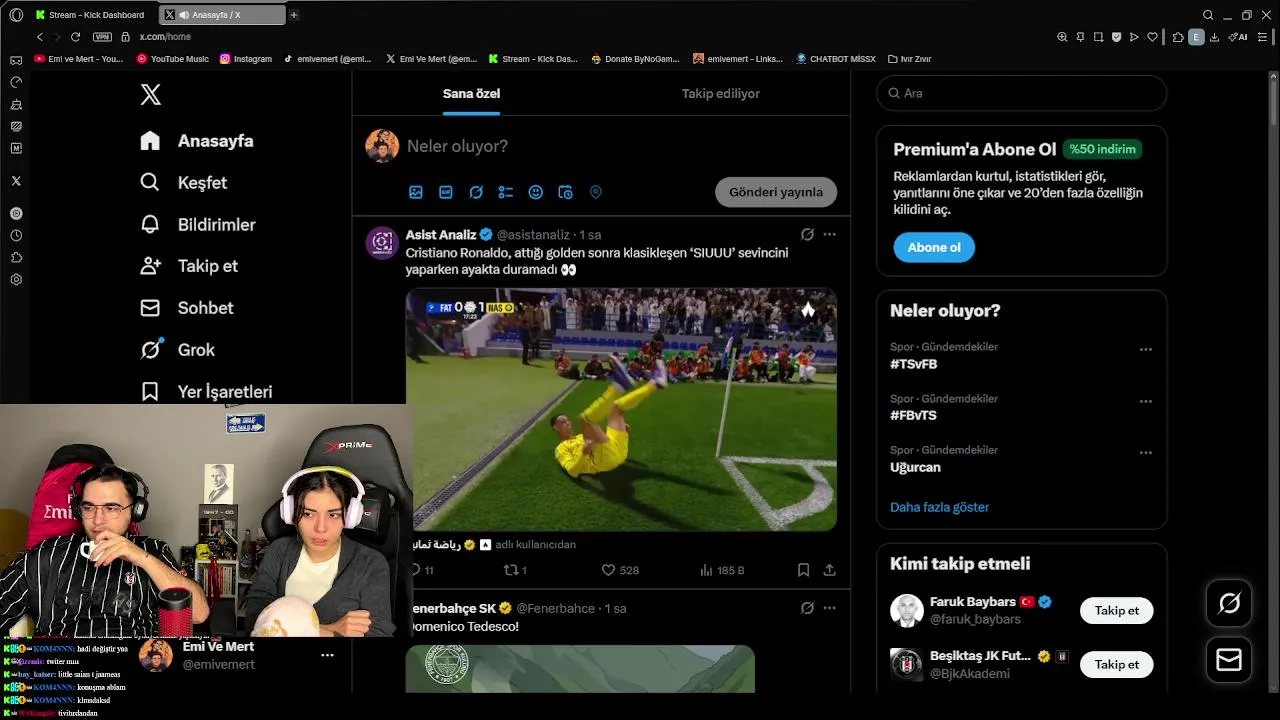Add location tag in composer

tap(596, 192)
